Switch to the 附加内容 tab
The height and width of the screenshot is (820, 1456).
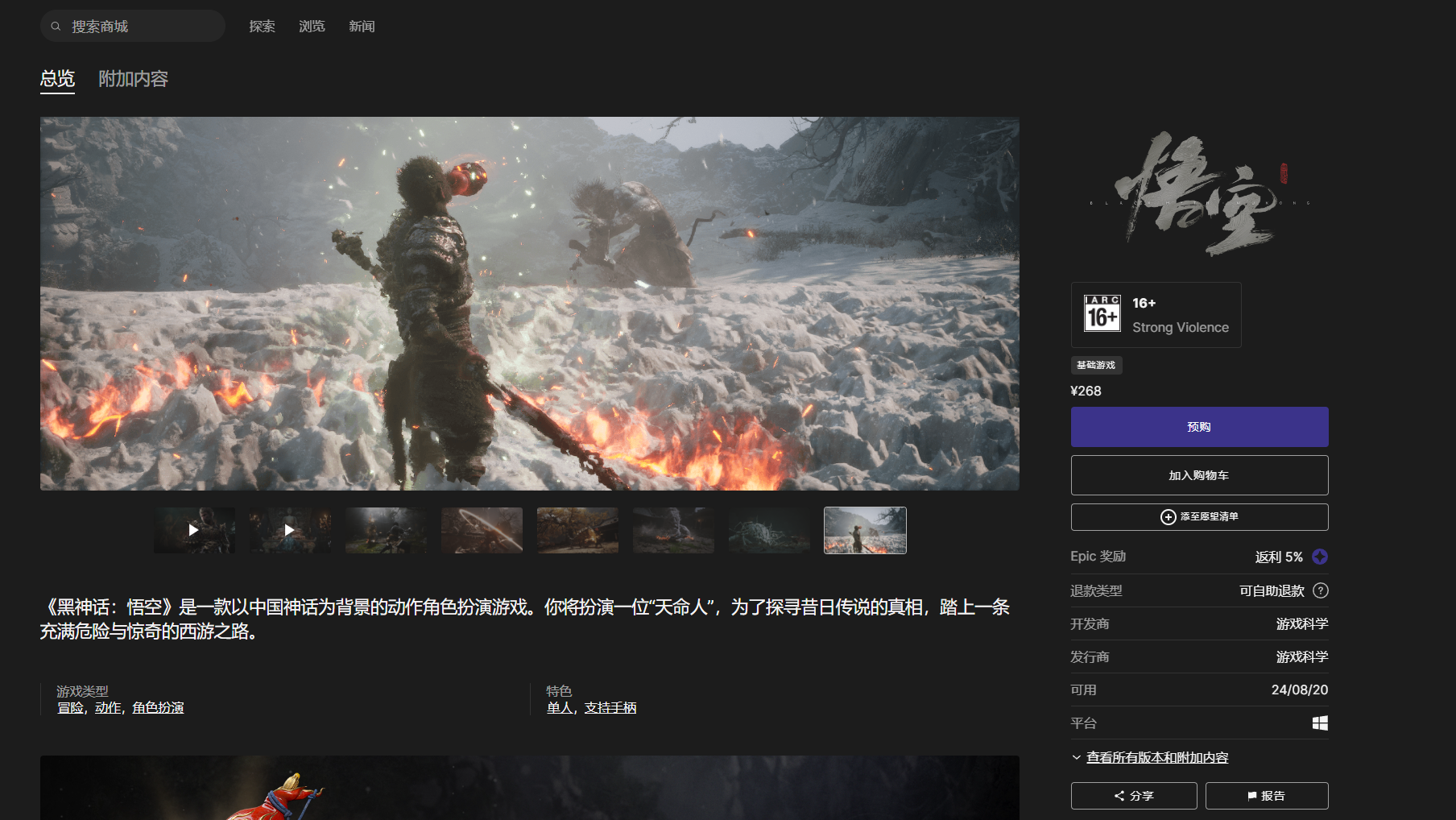click(x=133, y=79)
